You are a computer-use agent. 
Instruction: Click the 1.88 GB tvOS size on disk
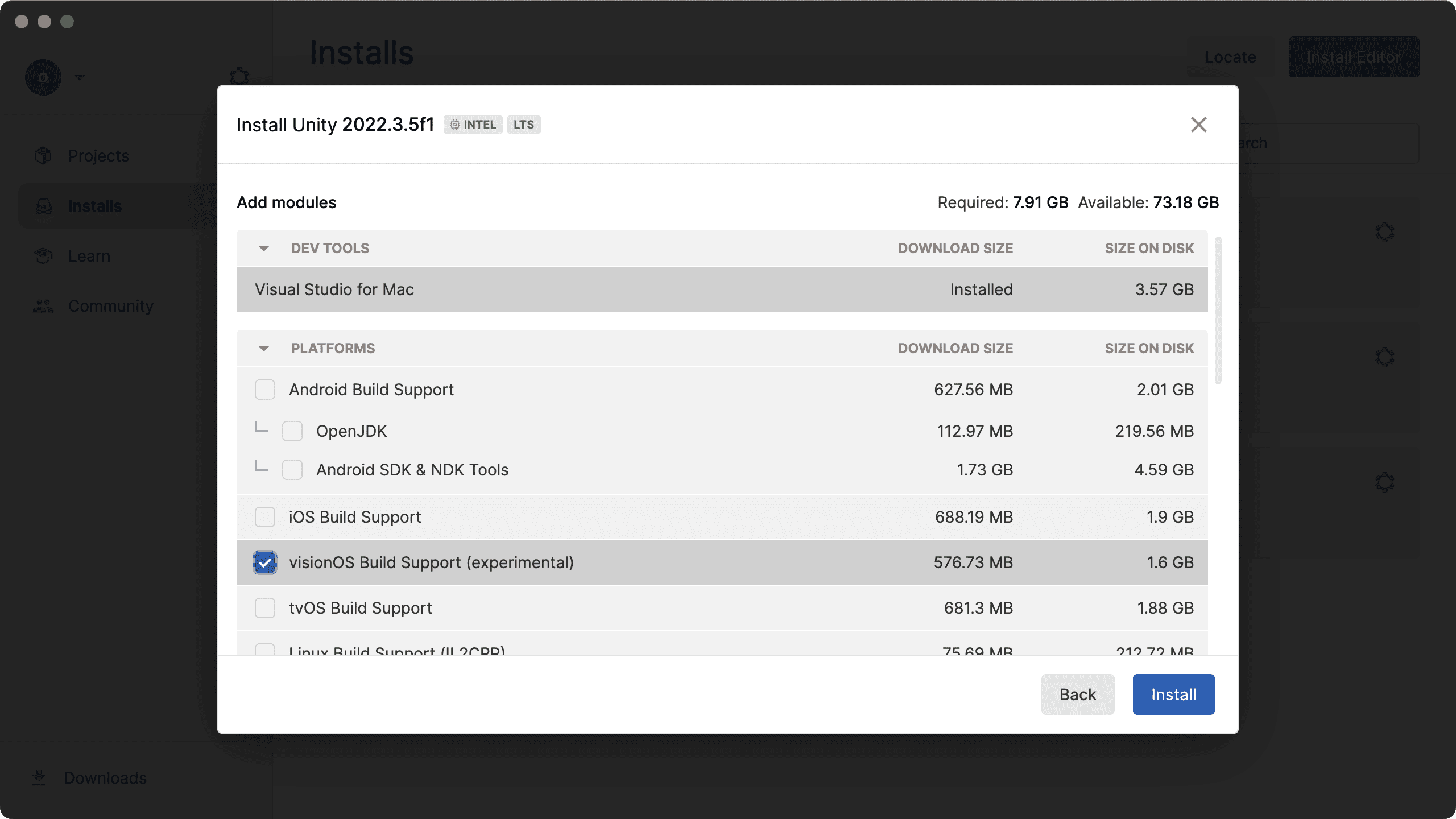coord(1165,608)
